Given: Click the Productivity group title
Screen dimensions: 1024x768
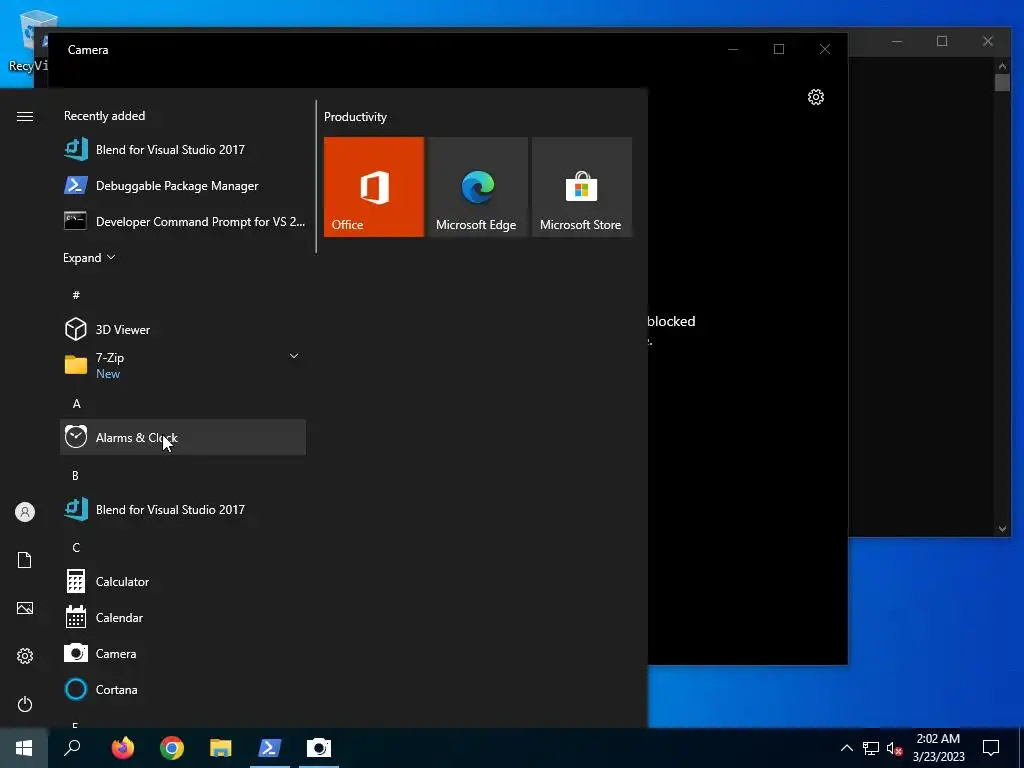Looking at the screenshot, I should [x=355, y=117].
